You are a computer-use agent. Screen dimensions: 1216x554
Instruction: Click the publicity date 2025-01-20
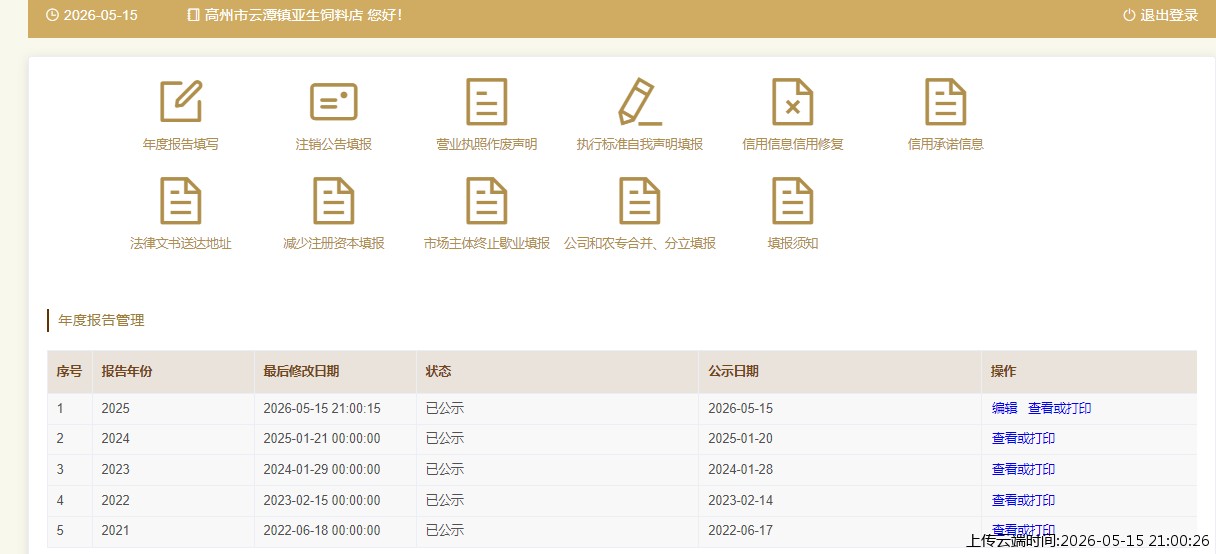pos(741,438)
